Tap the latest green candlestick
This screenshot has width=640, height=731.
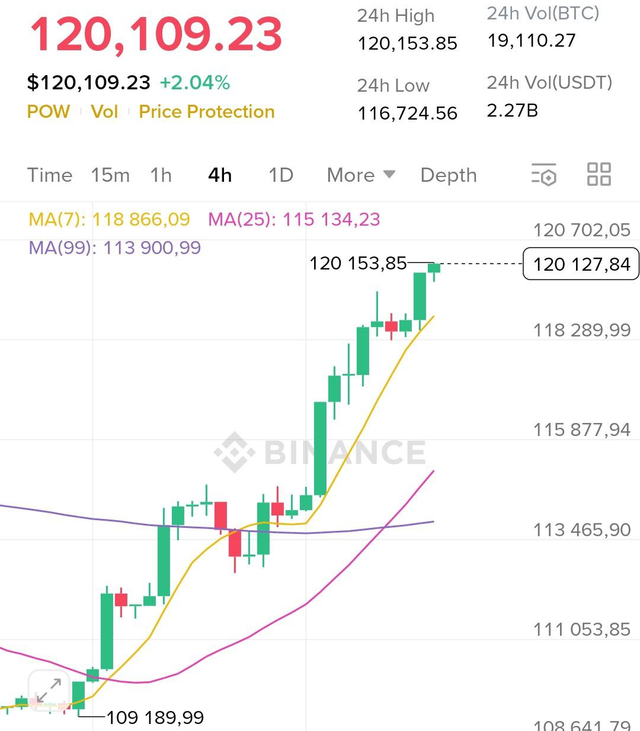[x=434, y=268]
